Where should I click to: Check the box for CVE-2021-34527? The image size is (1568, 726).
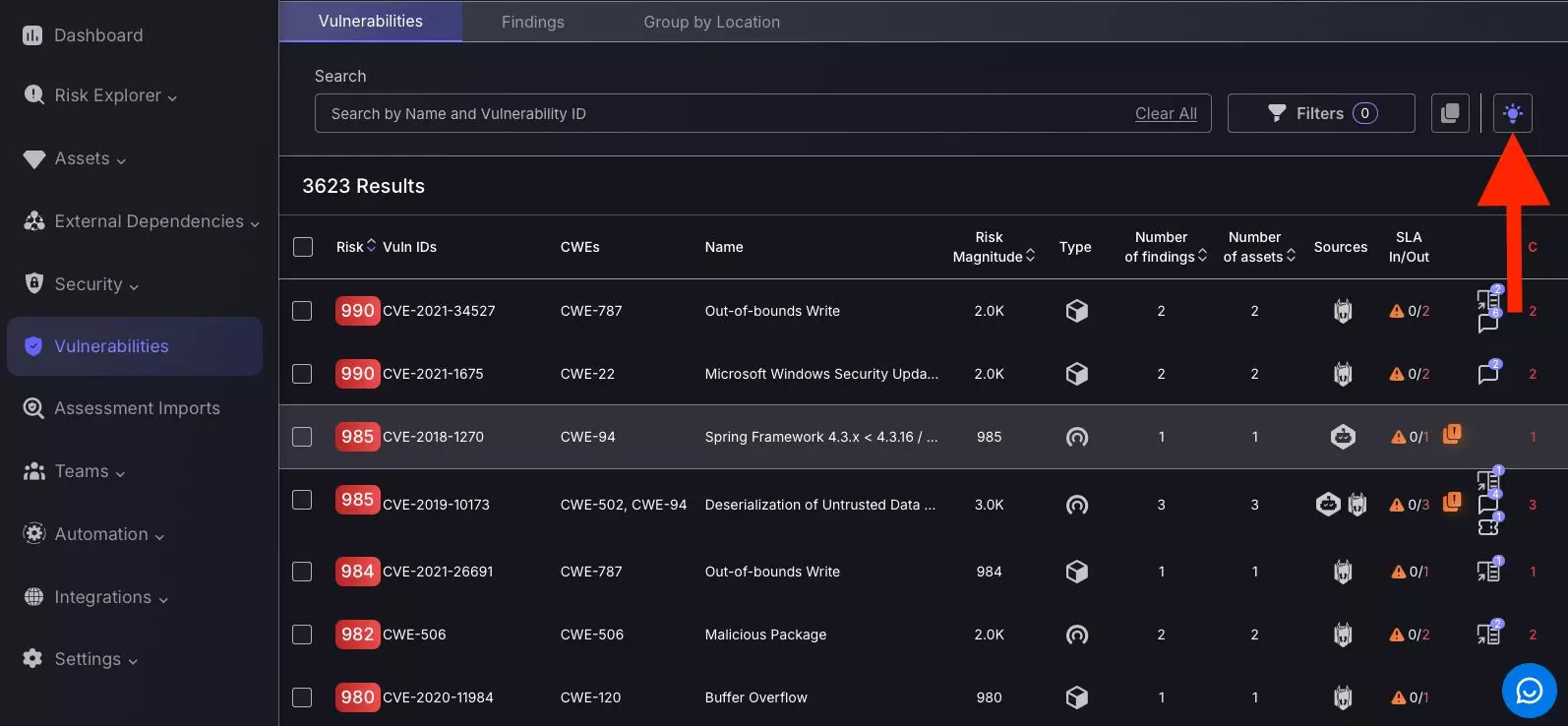(302, 311)
